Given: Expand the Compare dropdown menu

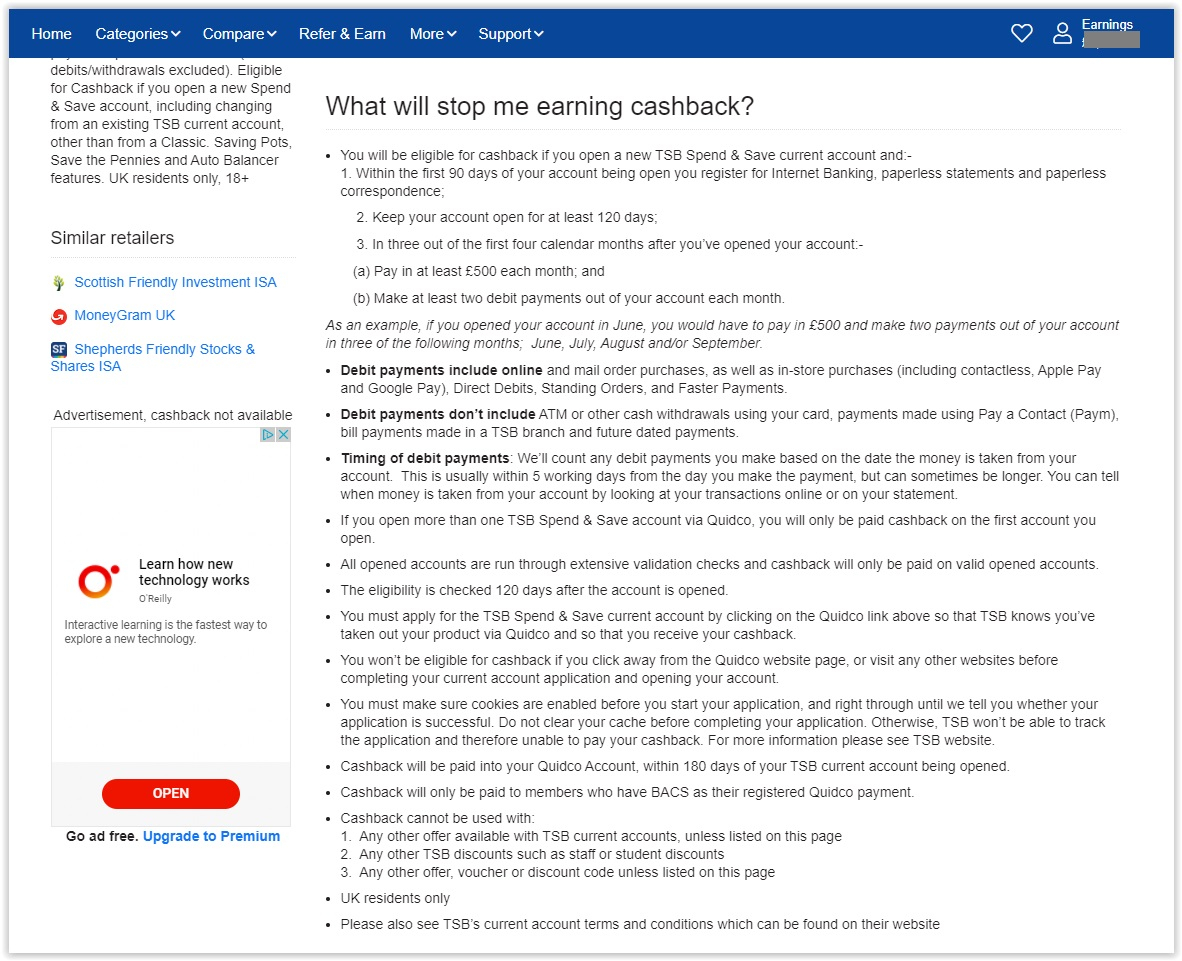Looking at the screenshot, I should [x=240, y=34].
